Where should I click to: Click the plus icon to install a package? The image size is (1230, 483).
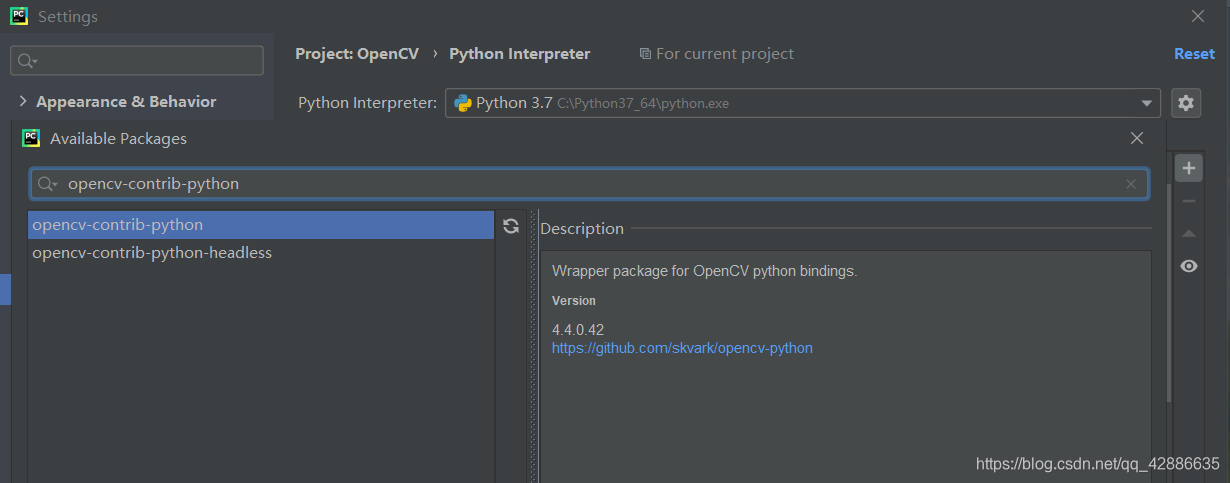[1188, 168]
